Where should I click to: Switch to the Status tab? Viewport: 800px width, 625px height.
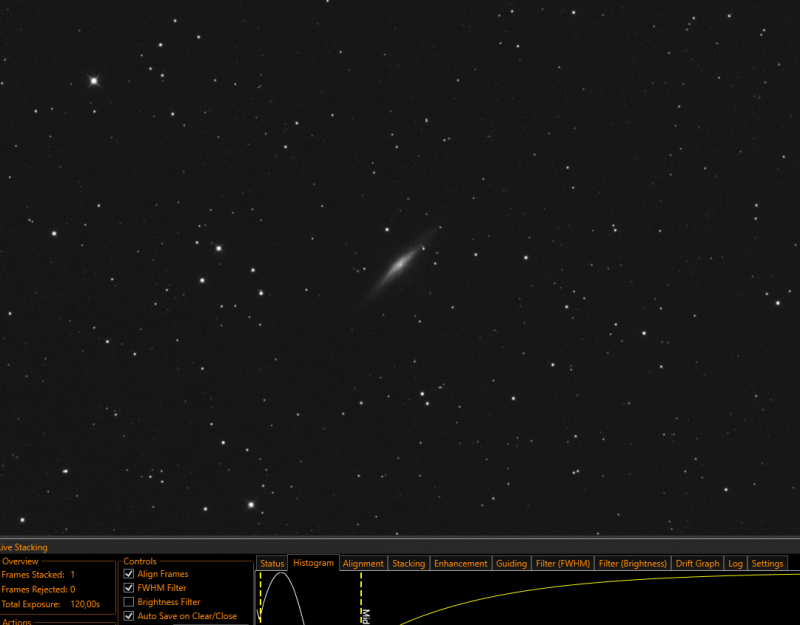pyautogui.click(x=272, y=563)
